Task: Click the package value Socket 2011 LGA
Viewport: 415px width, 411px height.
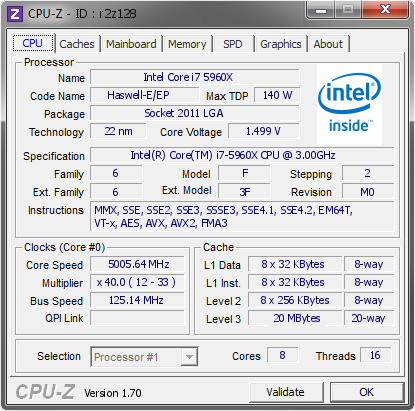Action: click(195, 113)
